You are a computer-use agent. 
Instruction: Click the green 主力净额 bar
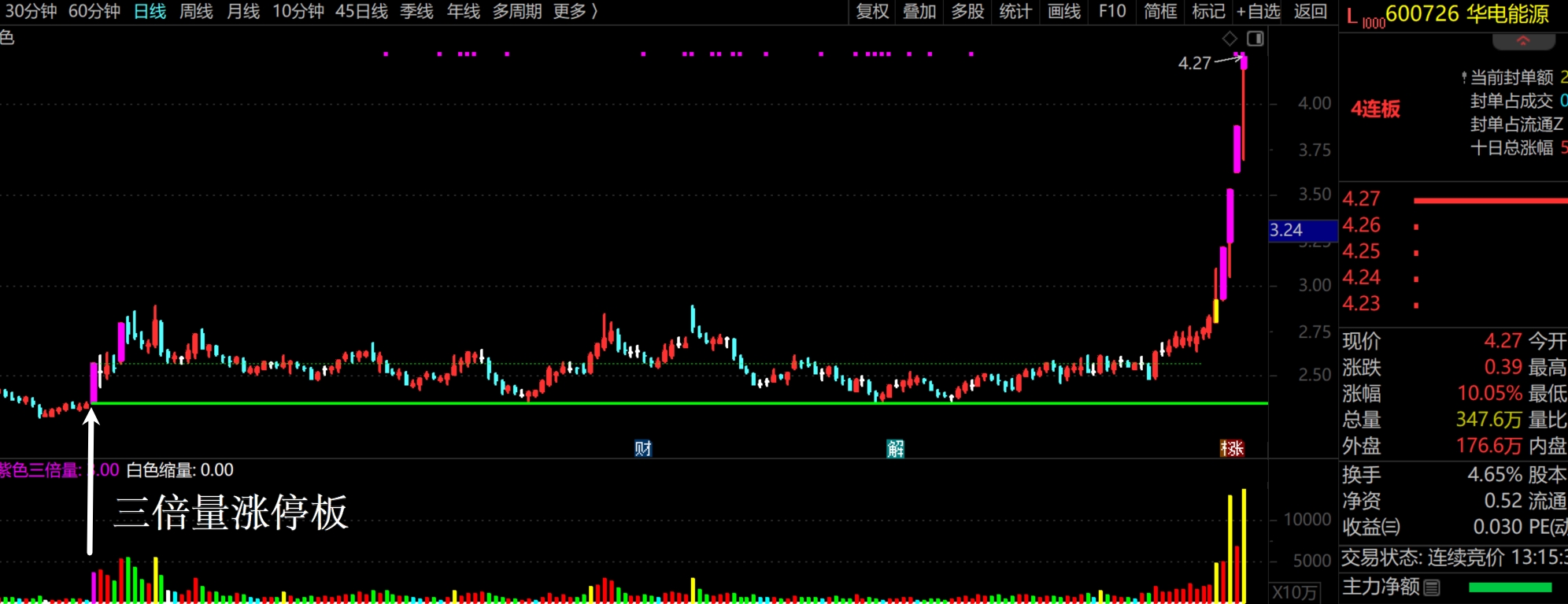[x=1510, y=587]
